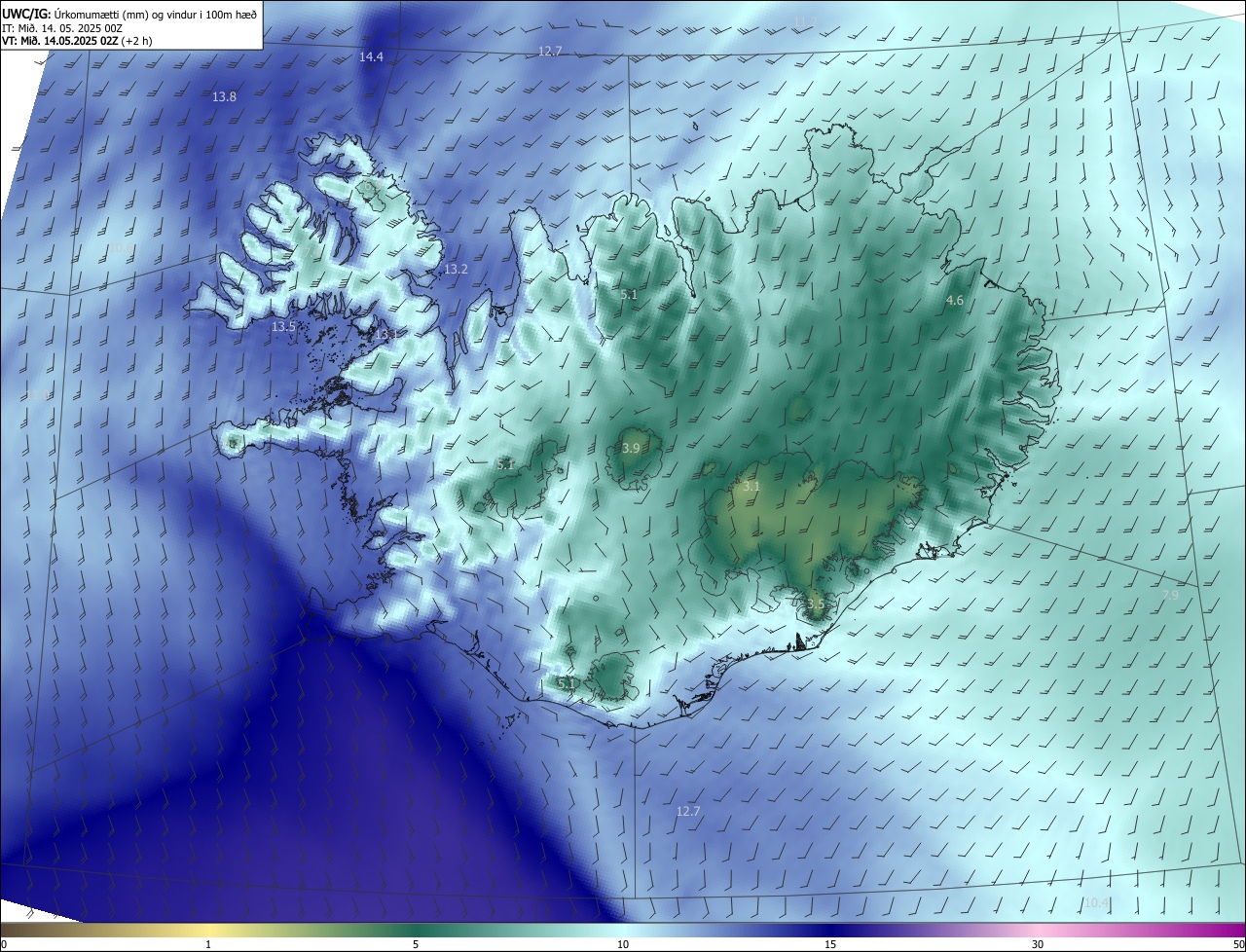Click the 1 tick label on the color scale
Screen dimensions: 1246x952
208,945
